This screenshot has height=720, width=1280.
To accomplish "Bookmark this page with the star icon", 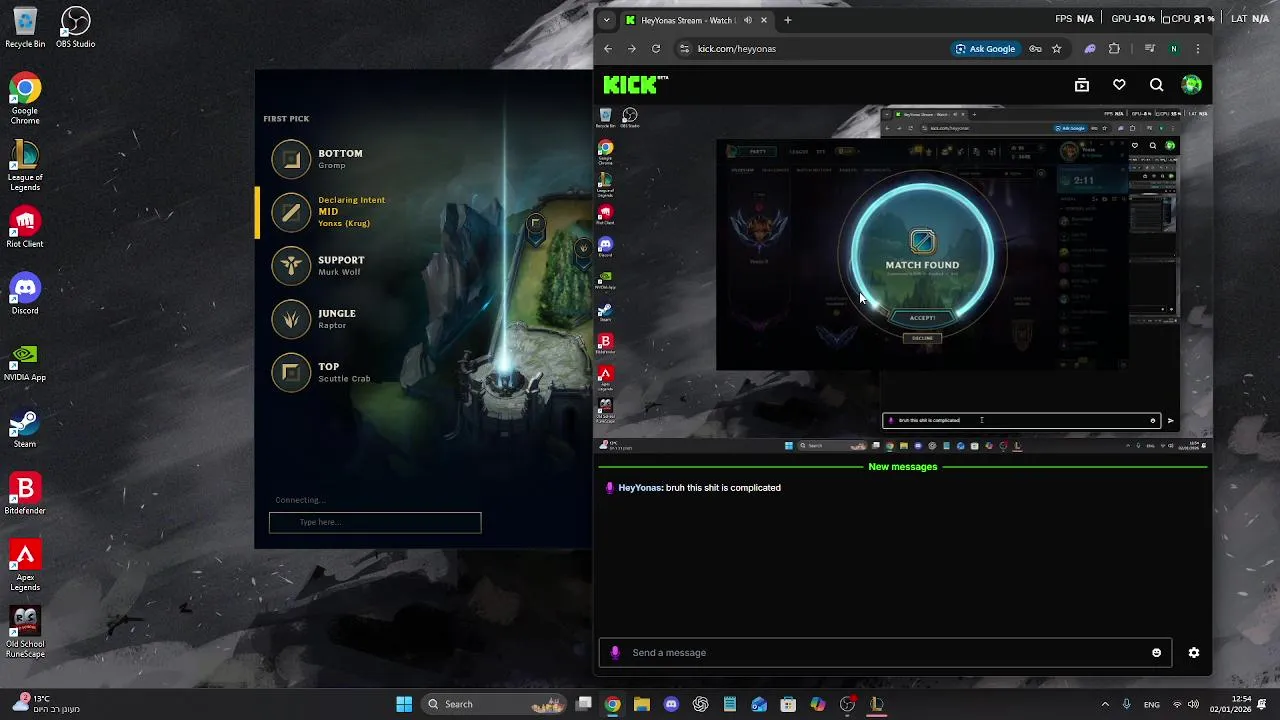I will pos(1056,48).
